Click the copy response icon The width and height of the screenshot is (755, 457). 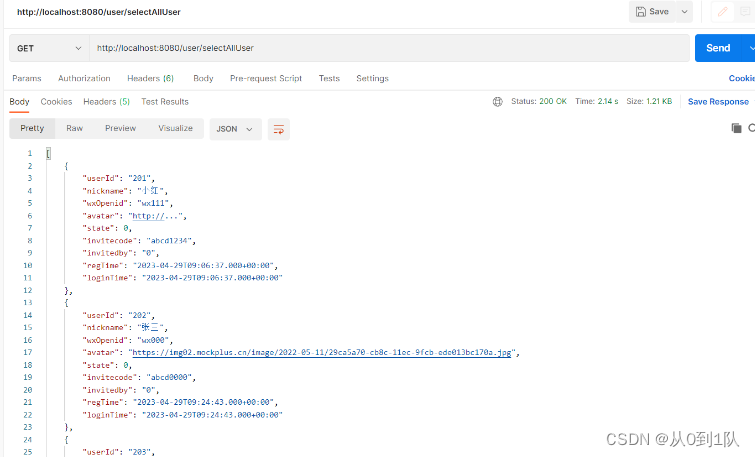pyautogui.click(x=736, y=128)
